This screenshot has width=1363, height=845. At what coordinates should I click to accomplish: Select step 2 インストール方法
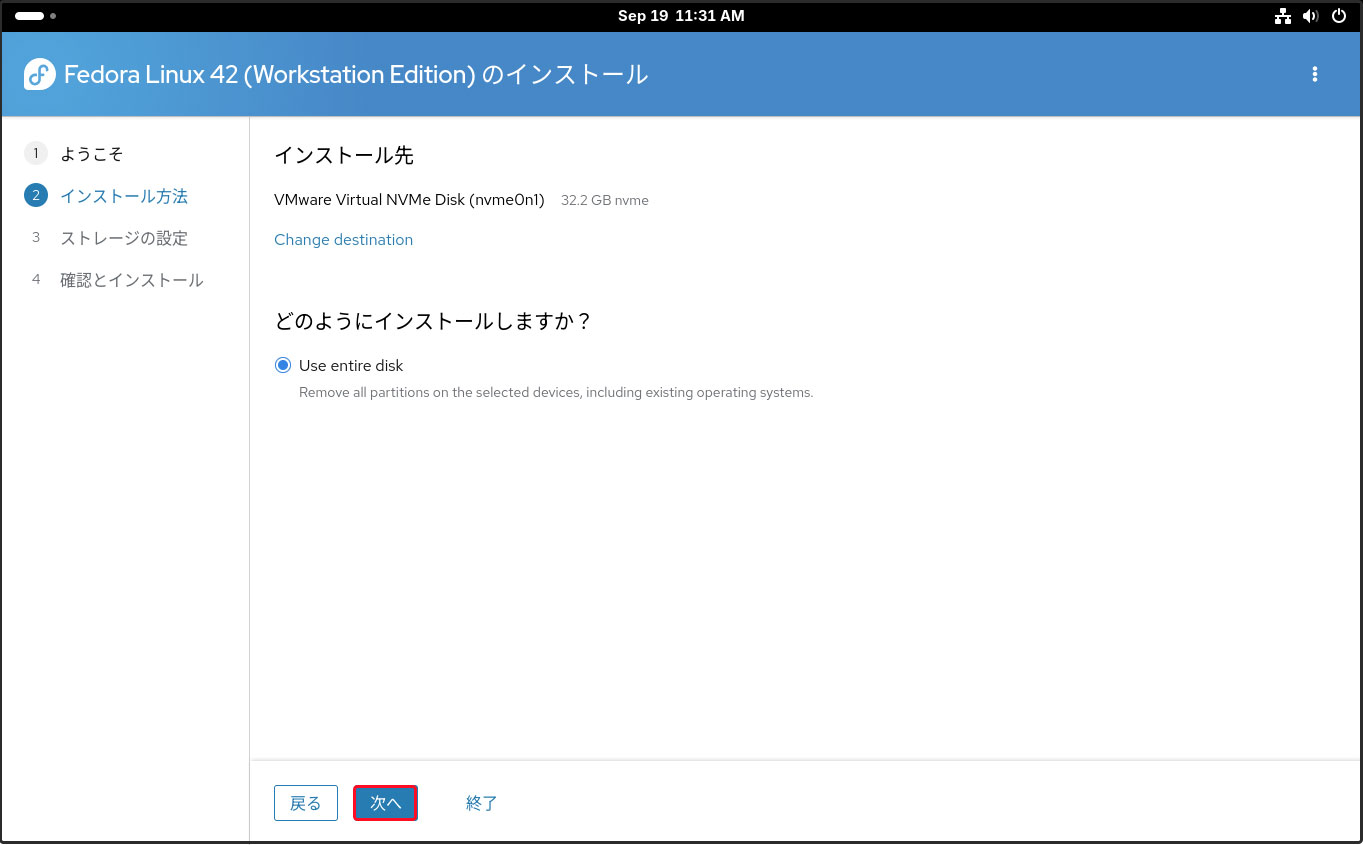(123, 196)
